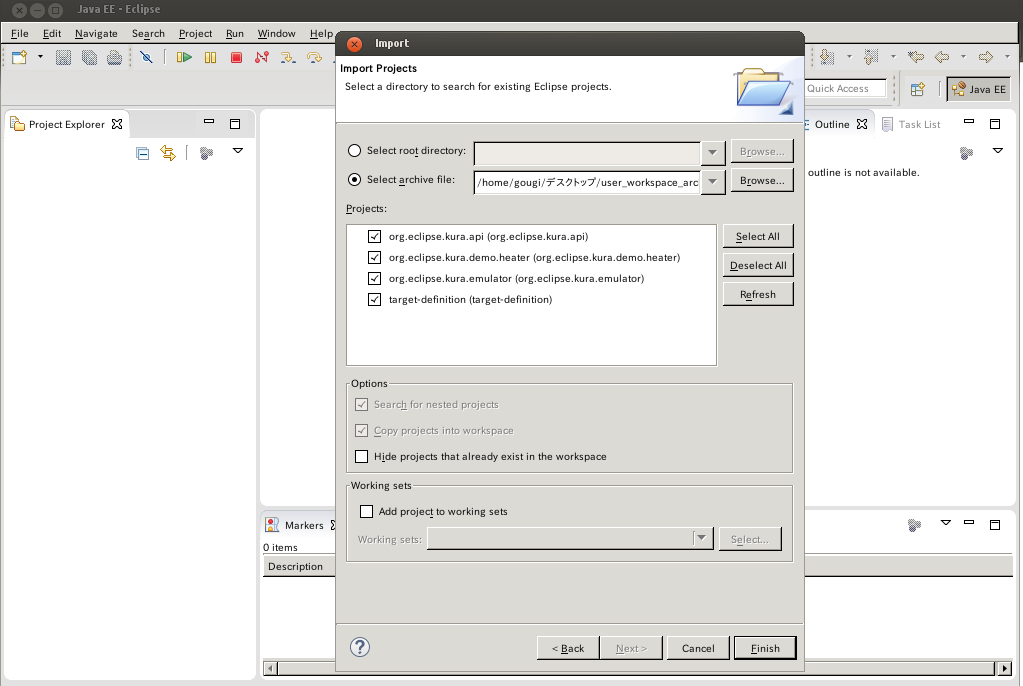The image size is (1023, 686).
Task: Open the Back navigation history dropdown
Action: tap(963, 57)
